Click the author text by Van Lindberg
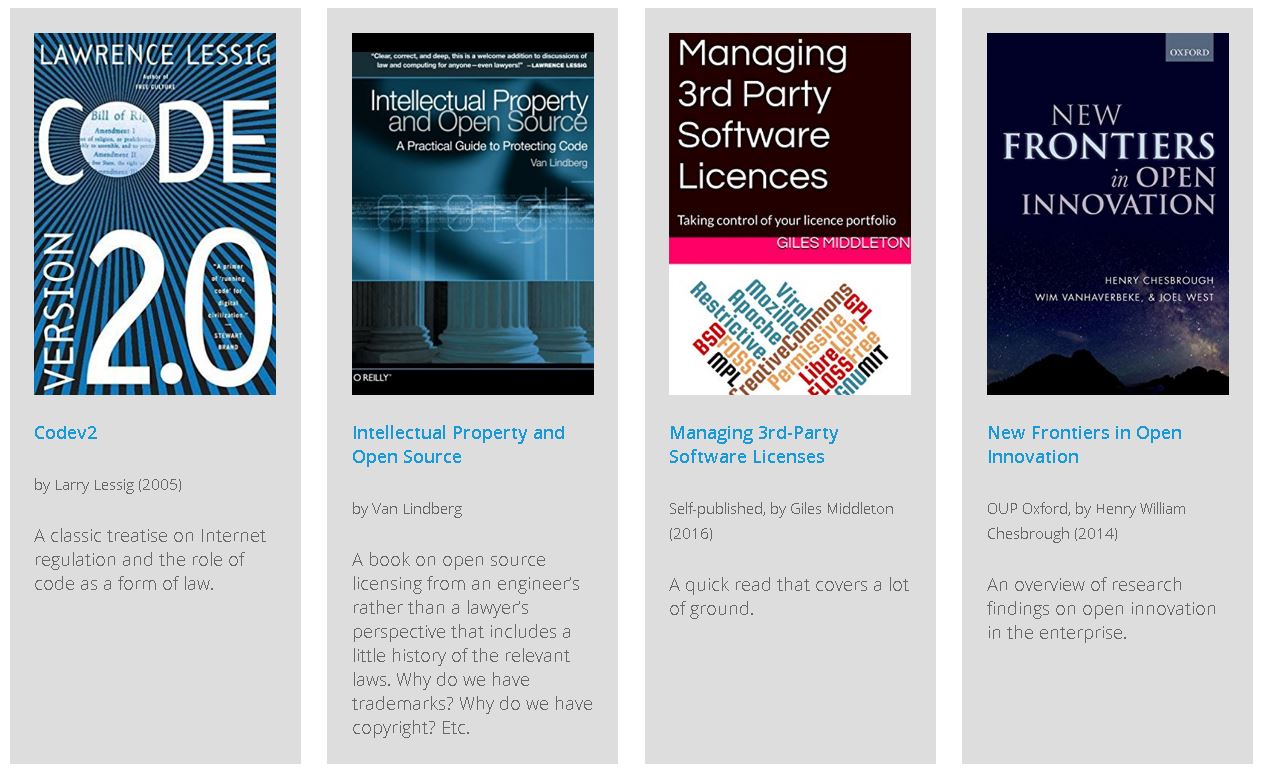Image resolution: width=1263 pixels, height=775 pixels. pos(406,508)
